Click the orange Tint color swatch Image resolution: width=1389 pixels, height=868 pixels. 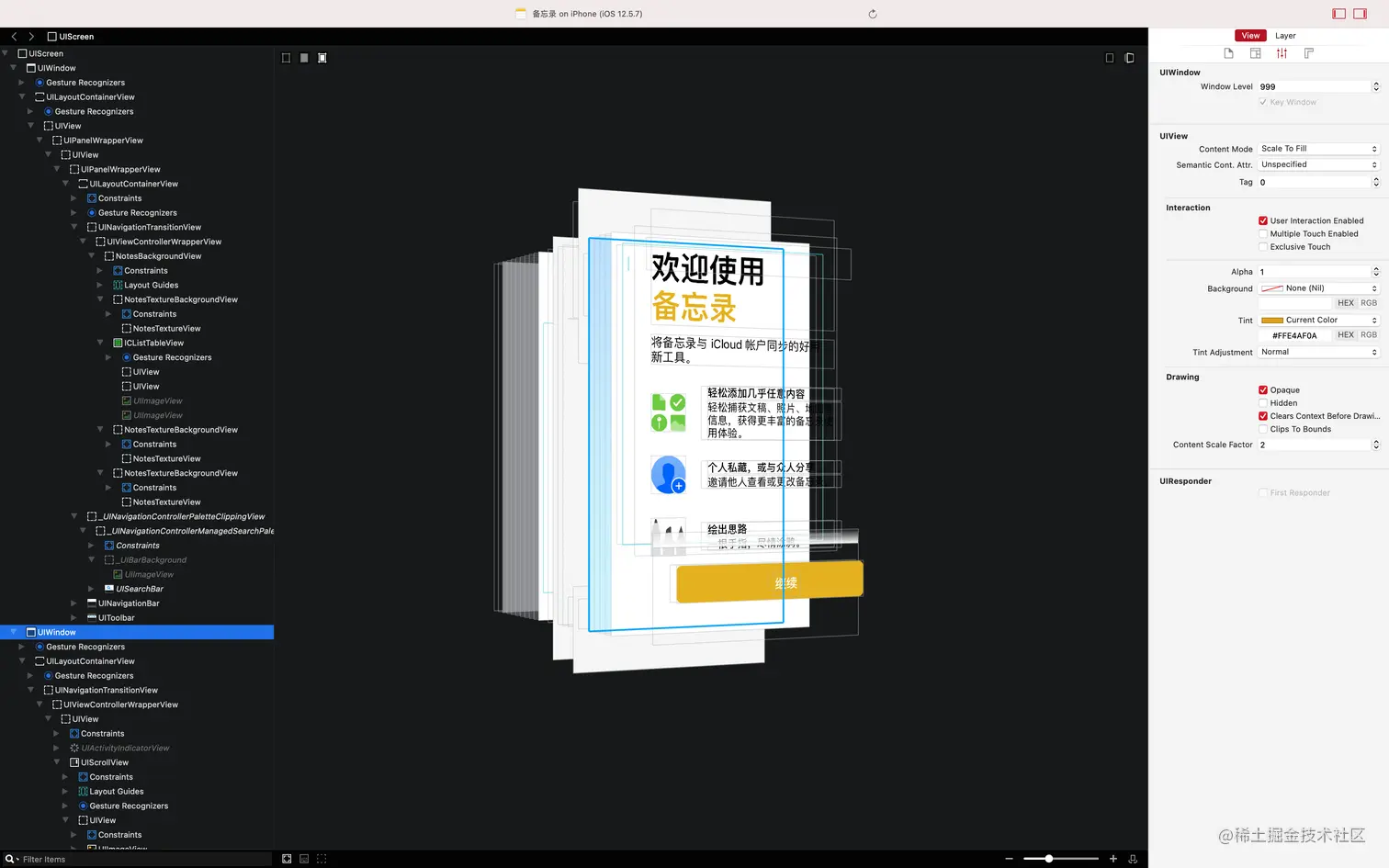1272,320
